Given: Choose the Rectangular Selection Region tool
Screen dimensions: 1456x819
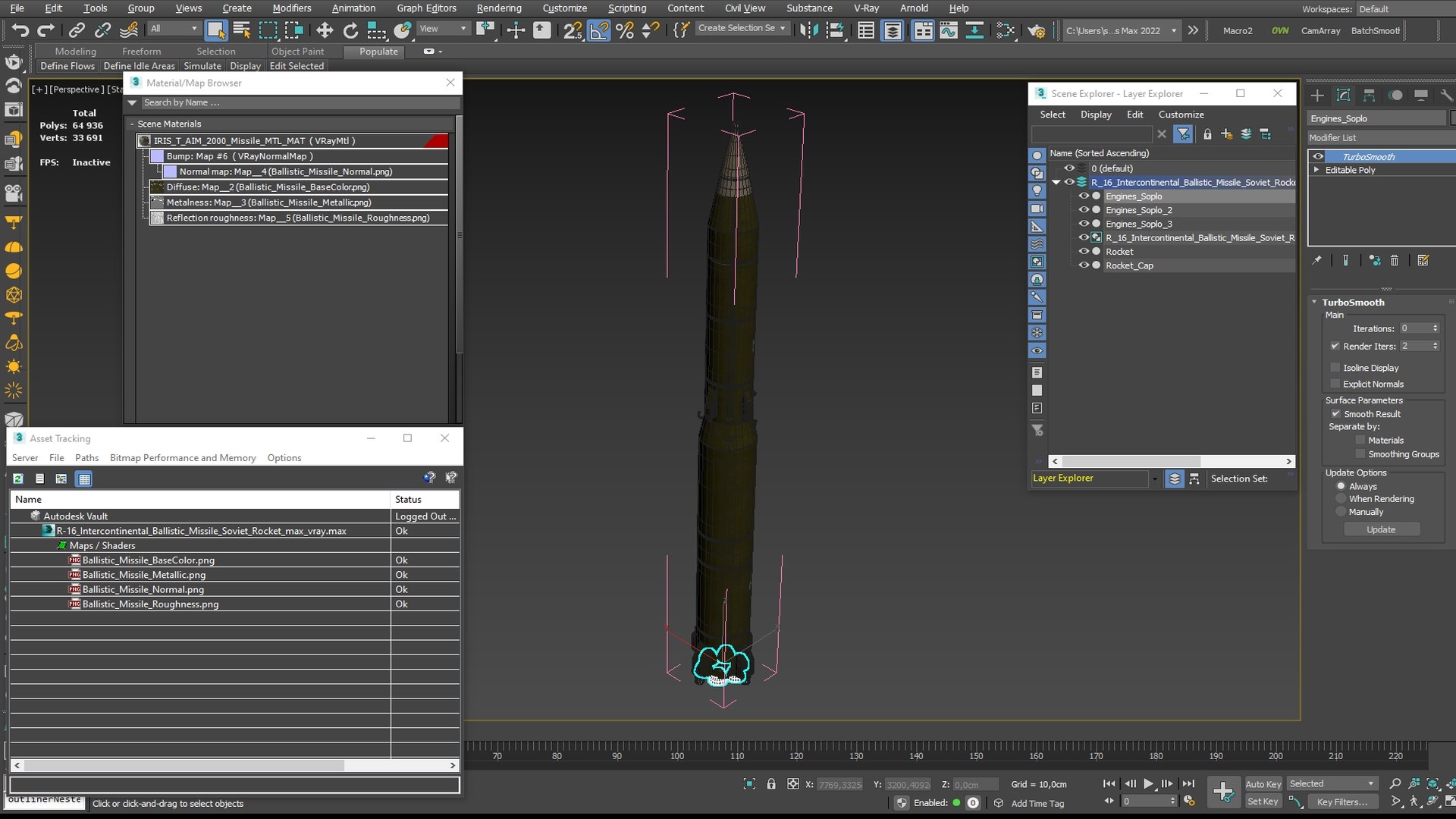Looking at the screenshot, I should point(268,30).
